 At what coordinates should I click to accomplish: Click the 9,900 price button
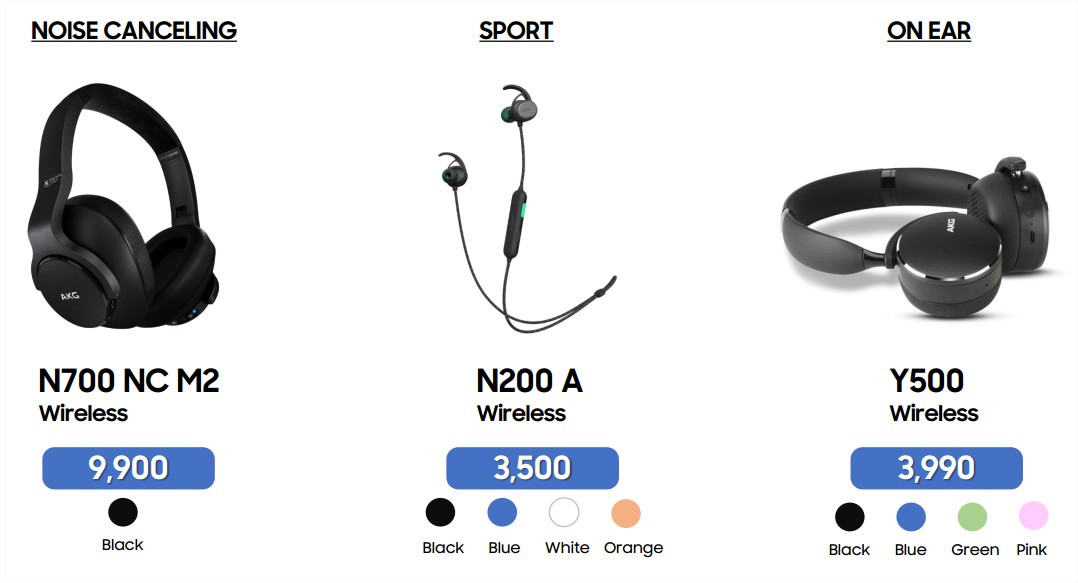(x=129, y=468)
